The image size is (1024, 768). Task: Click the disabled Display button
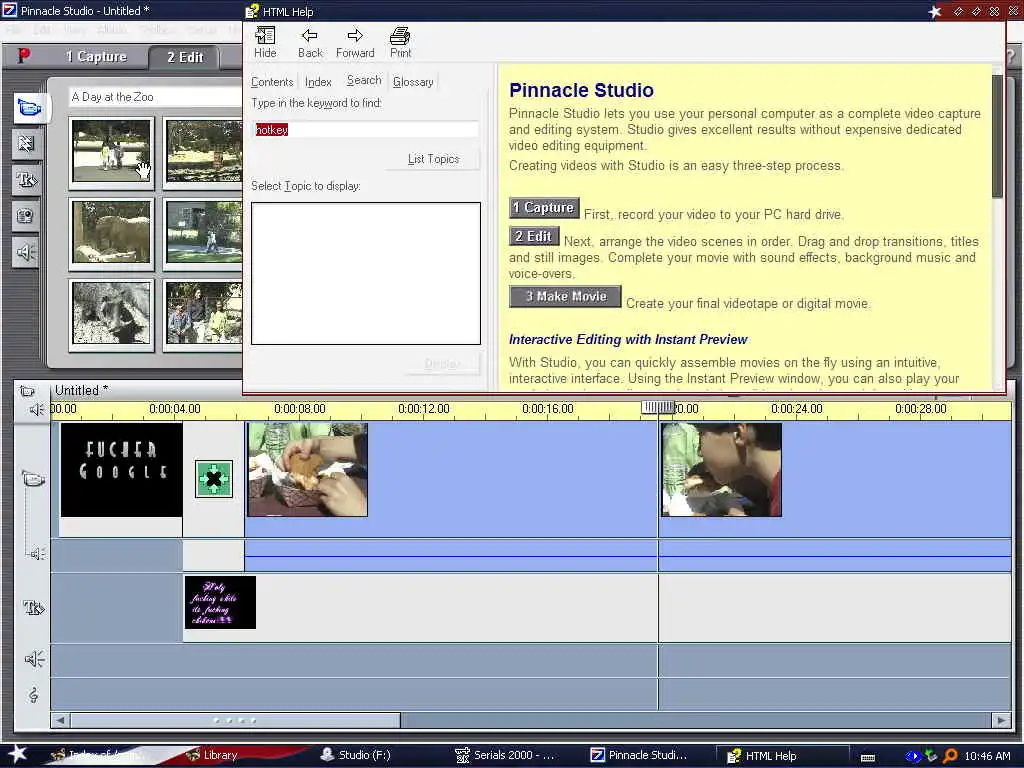[442, 364]
